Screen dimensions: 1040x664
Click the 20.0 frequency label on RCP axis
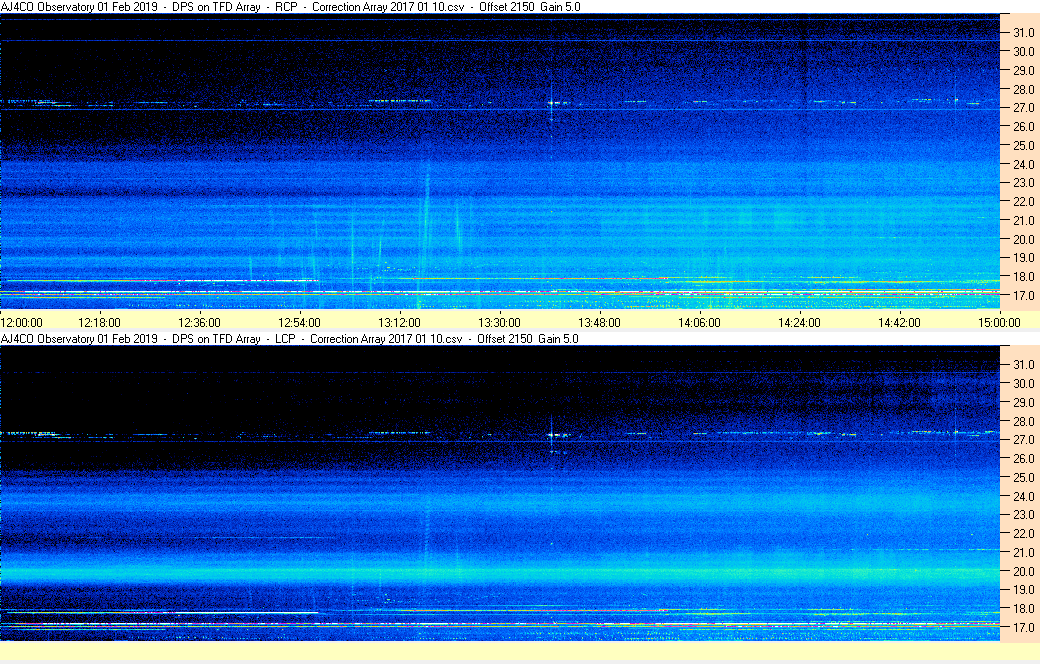(x=1023, y=239)
